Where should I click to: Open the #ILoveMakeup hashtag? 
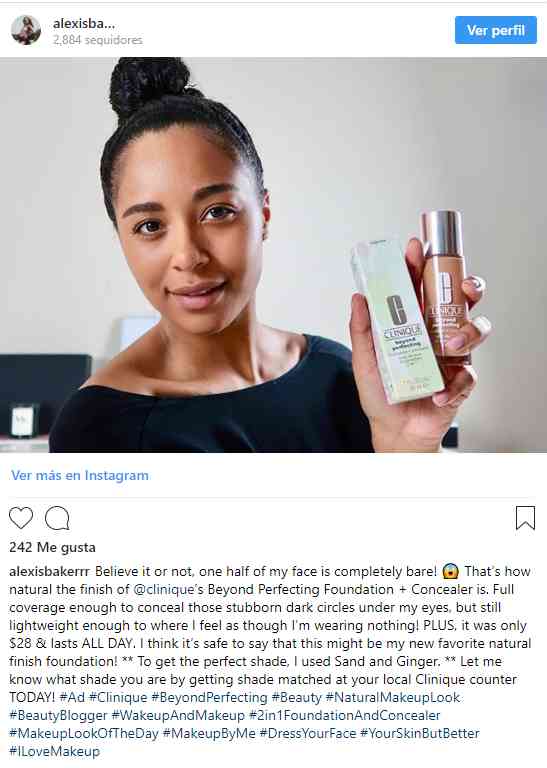tap(54, 751)
